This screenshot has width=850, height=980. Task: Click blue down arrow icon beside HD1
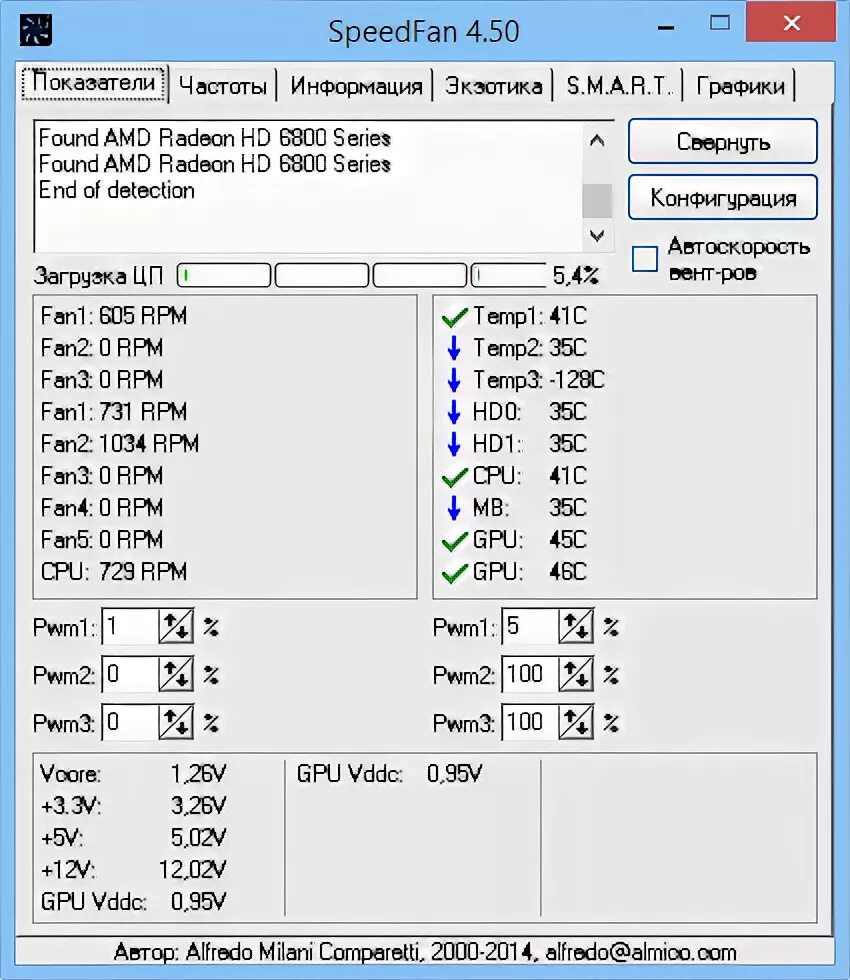(454, 444)
